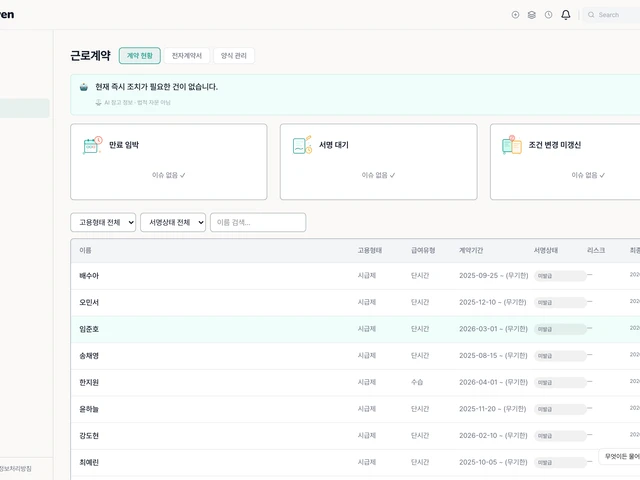Click the 이름 검색 input field
This screenshot has height=480, width=640.
click(x=258, y=222)
